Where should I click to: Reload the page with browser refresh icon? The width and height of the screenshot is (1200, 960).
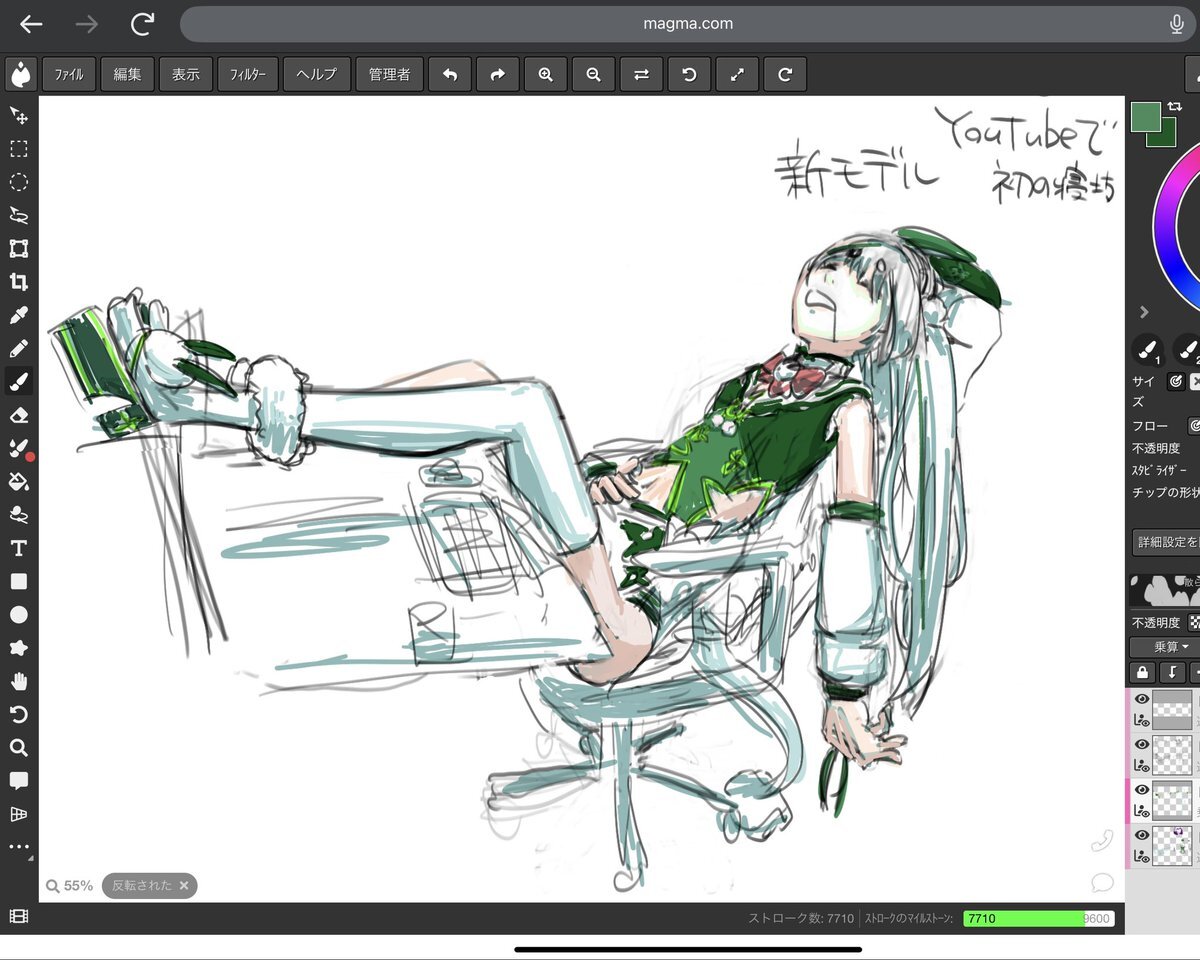click(x=142, y=24)
